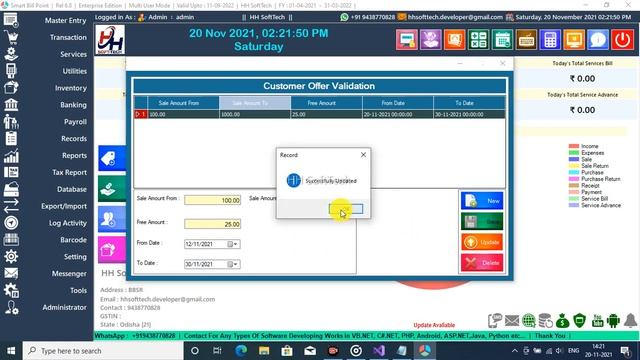Click the bar chart Reports icon
Image resolution: width=640 pixels, height=360 pixels.
pyautogui.click(x=11, y=156)
